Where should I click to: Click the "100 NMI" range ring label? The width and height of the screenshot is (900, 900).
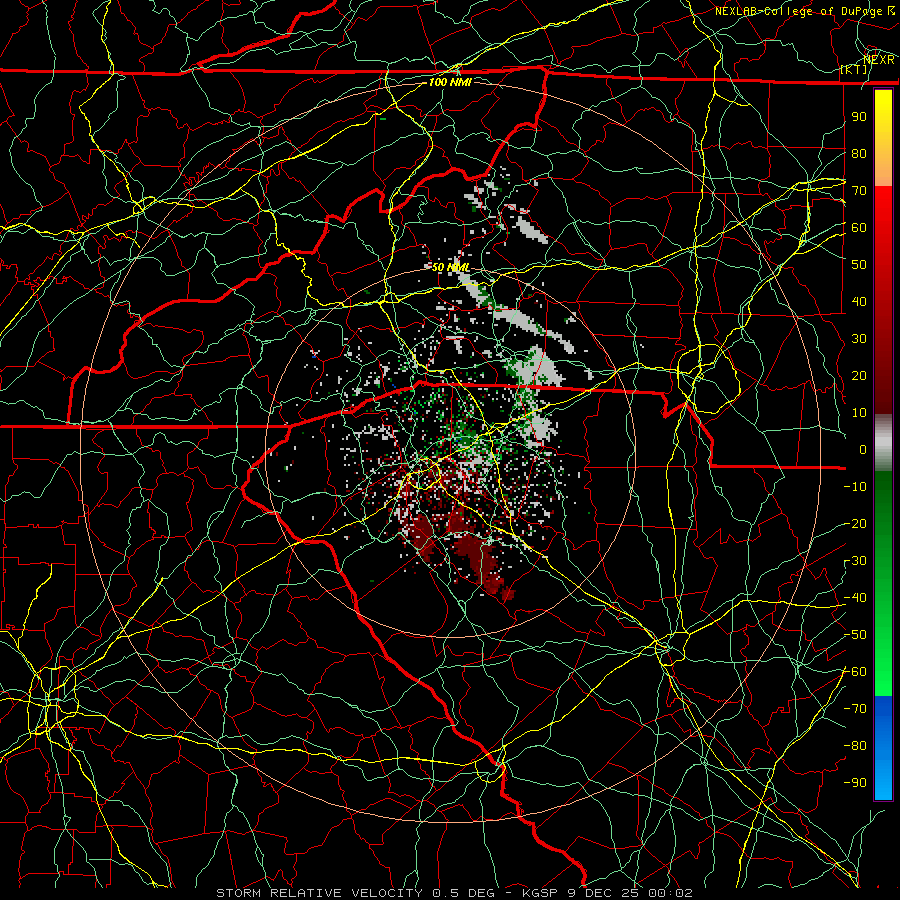(x=450, y=82)
